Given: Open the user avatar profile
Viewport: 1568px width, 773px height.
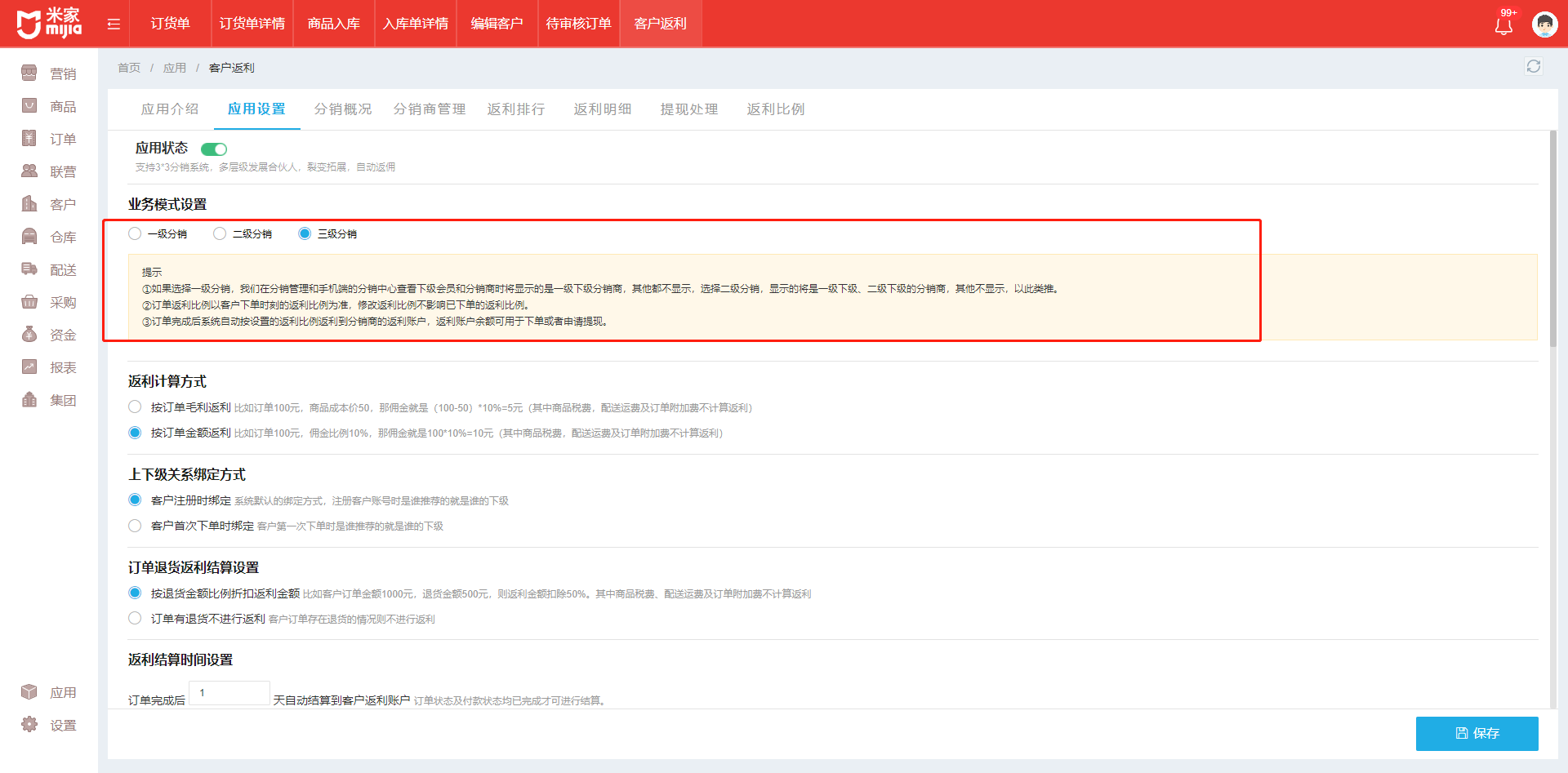Looking at the screenshot, I should pyautogui.click(x=1544, y=24).
